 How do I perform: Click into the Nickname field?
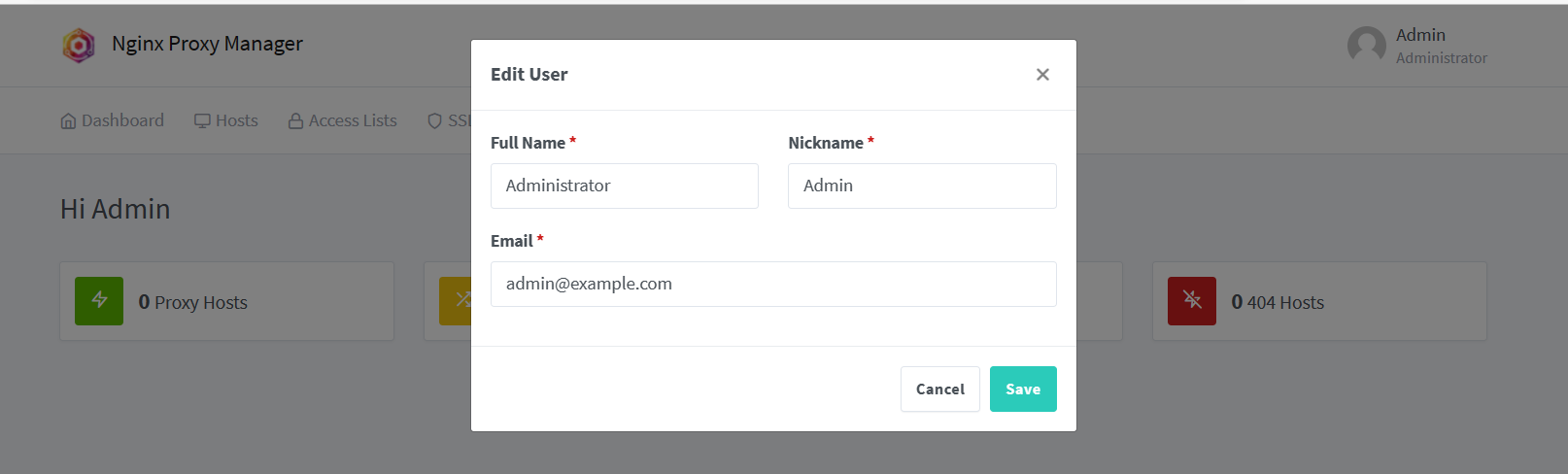(921, 186)
